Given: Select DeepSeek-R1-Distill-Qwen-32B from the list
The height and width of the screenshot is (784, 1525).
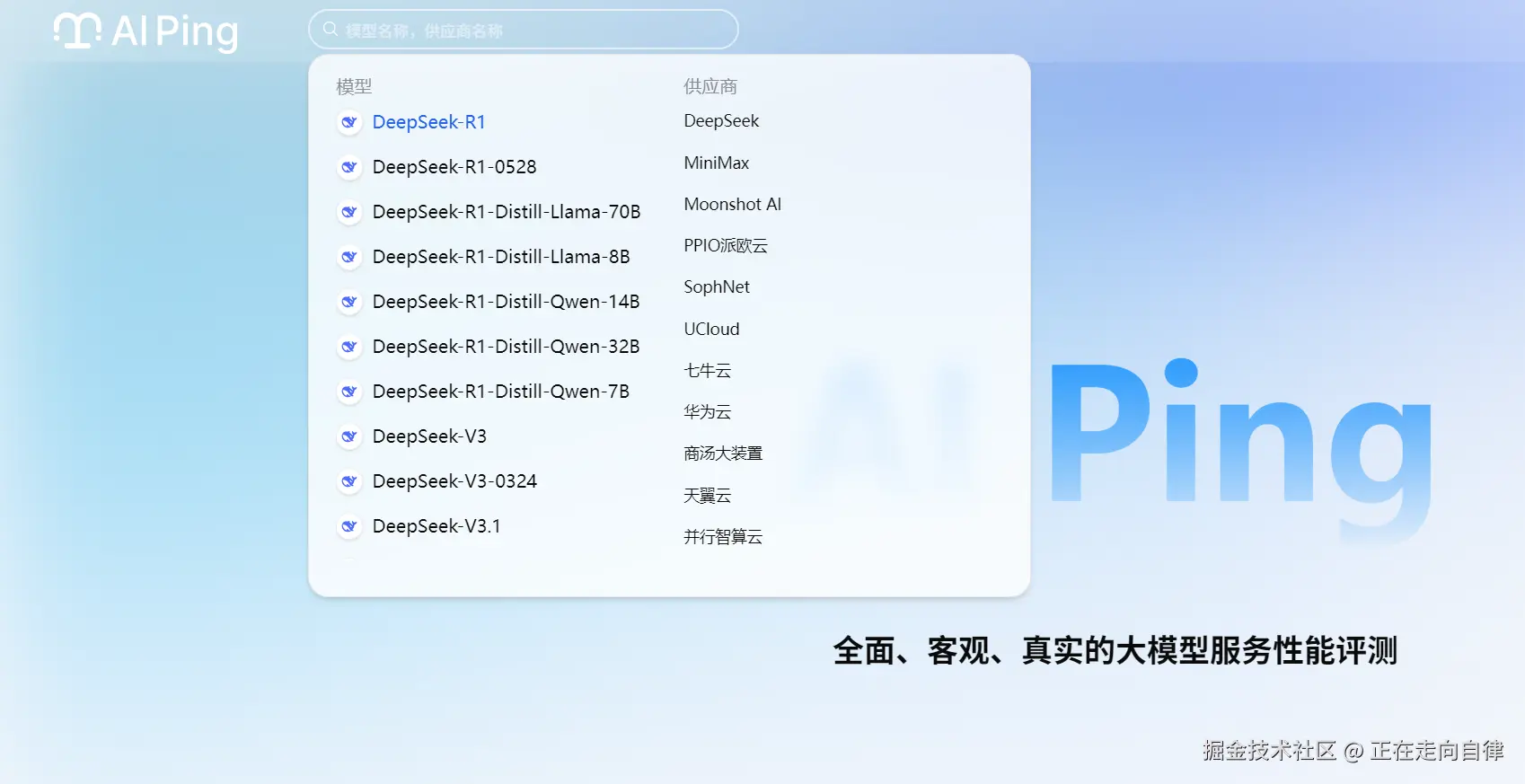Looking at the screenshot, I should (507, 347).
